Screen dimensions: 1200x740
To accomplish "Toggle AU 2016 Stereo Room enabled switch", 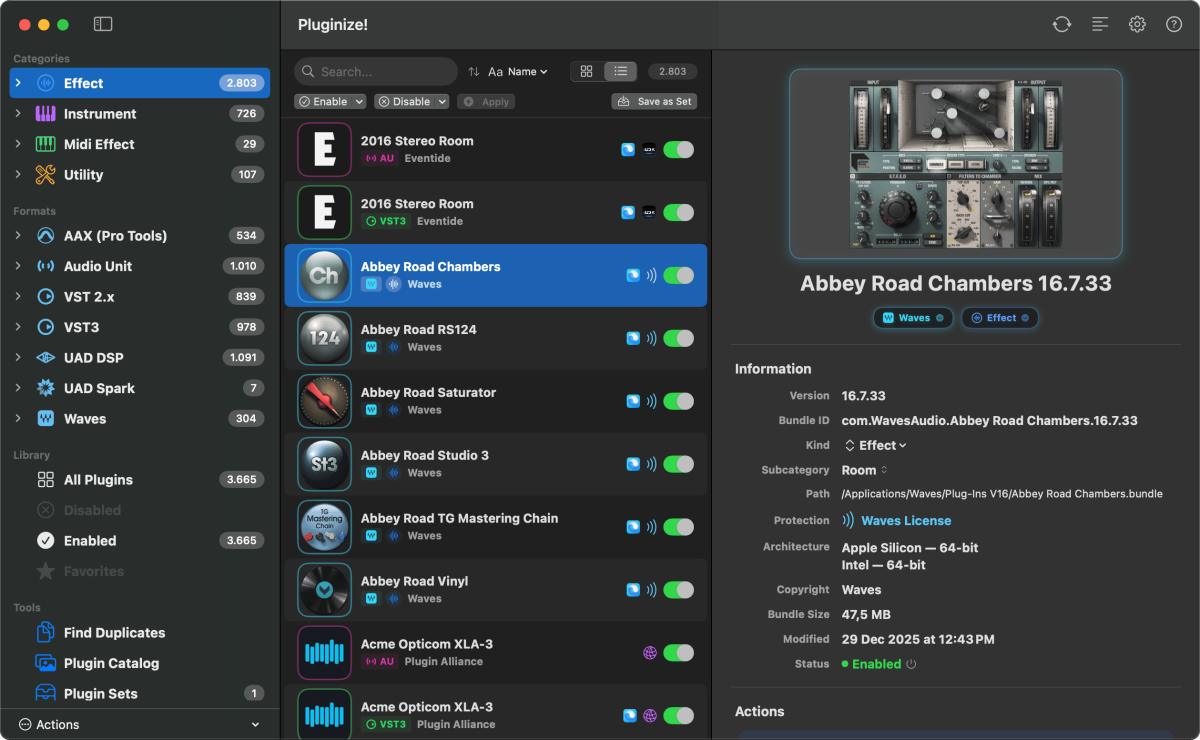I will [678, 150].
